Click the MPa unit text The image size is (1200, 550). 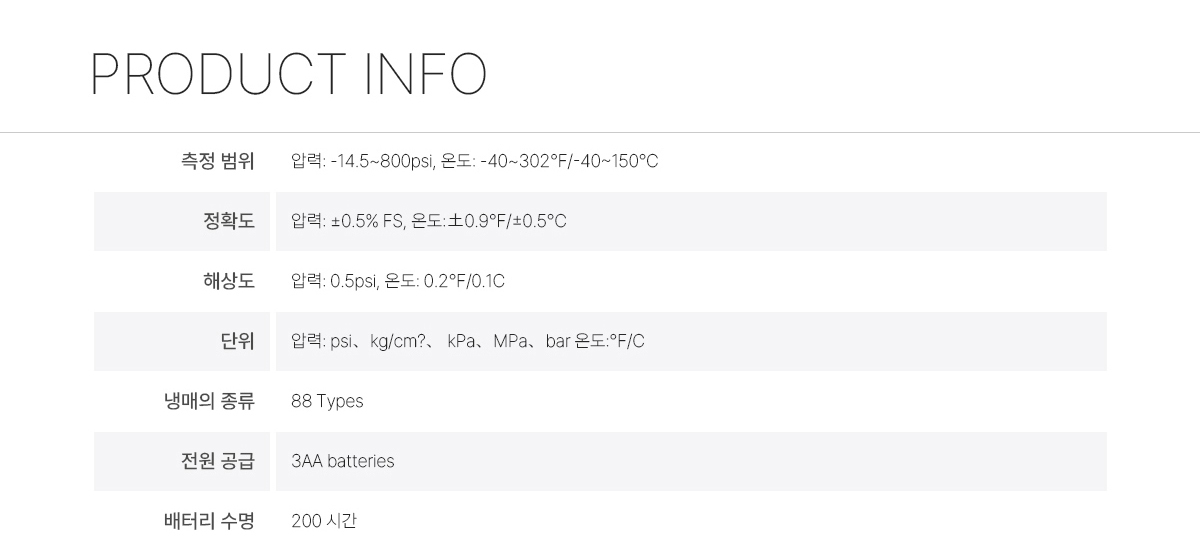tap(510, 341)
